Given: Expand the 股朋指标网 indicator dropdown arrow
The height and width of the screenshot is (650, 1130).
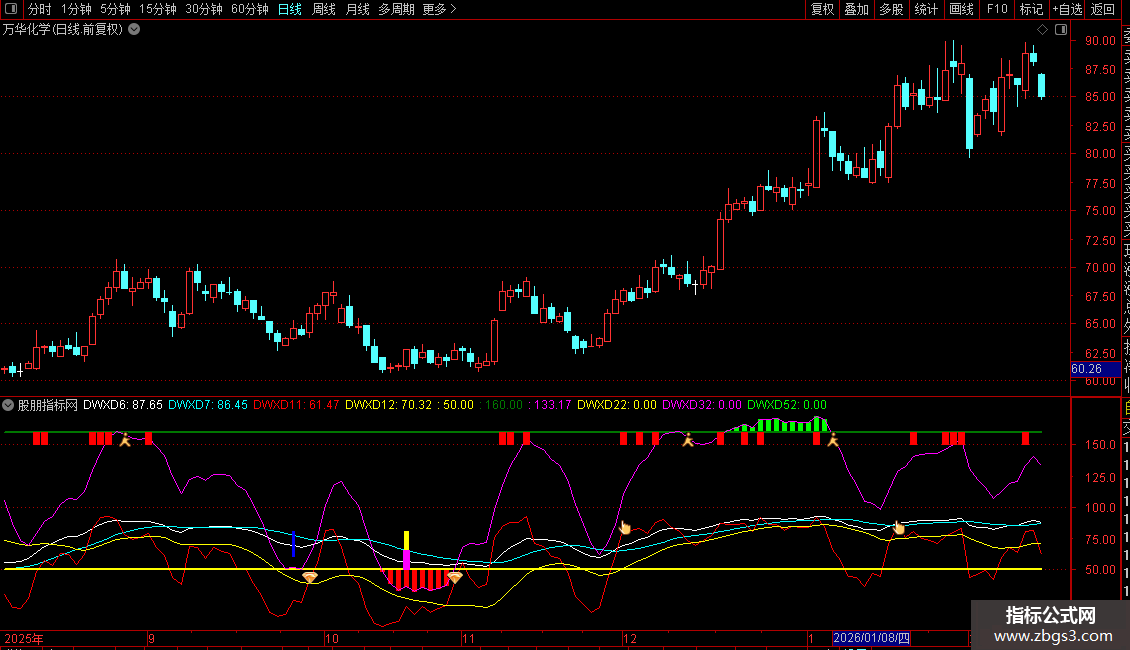Looking at the screenshot, I should (x=9, y=405).
